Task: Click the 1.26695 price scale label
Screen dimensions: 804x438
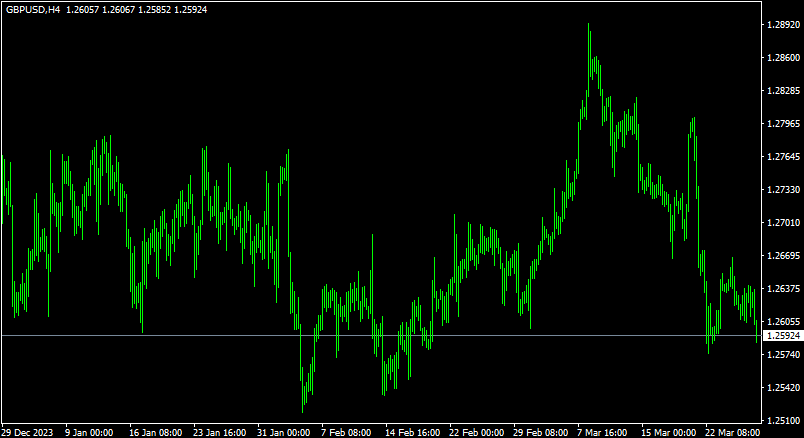Action: pyautogui.click(x=783, y=256)
